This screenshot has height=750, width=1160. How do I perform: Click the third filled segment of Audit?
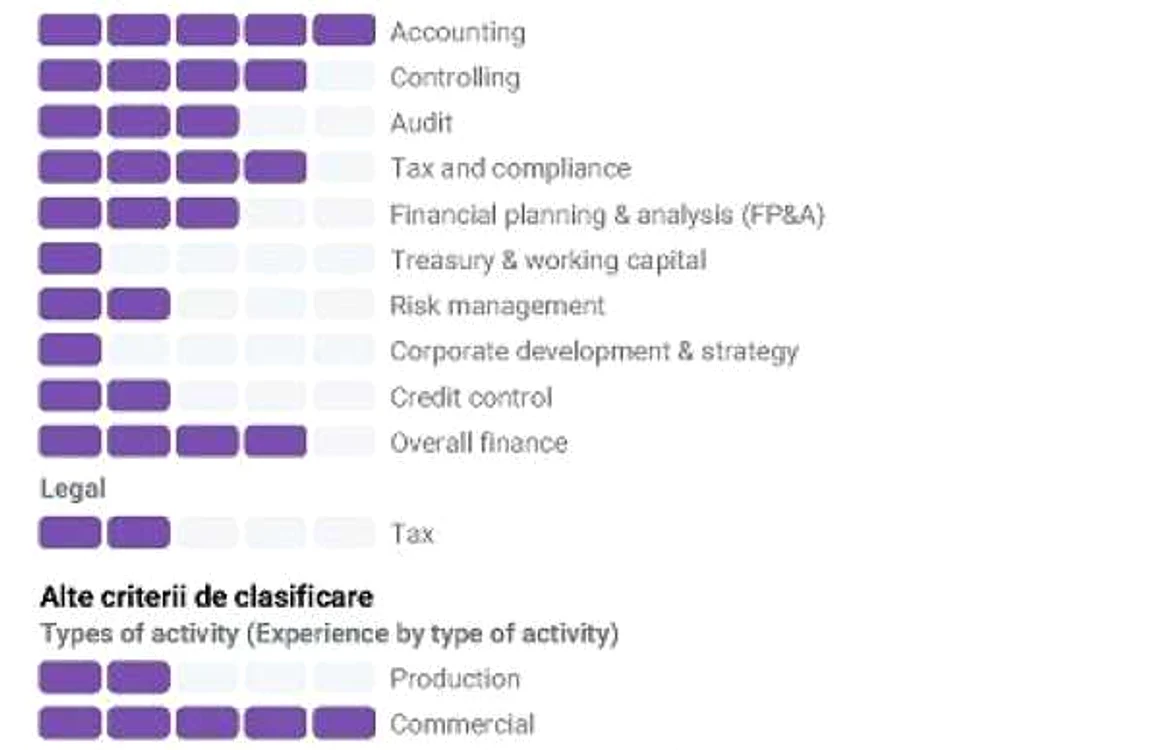pyautogui.click(x=207, y=121)
